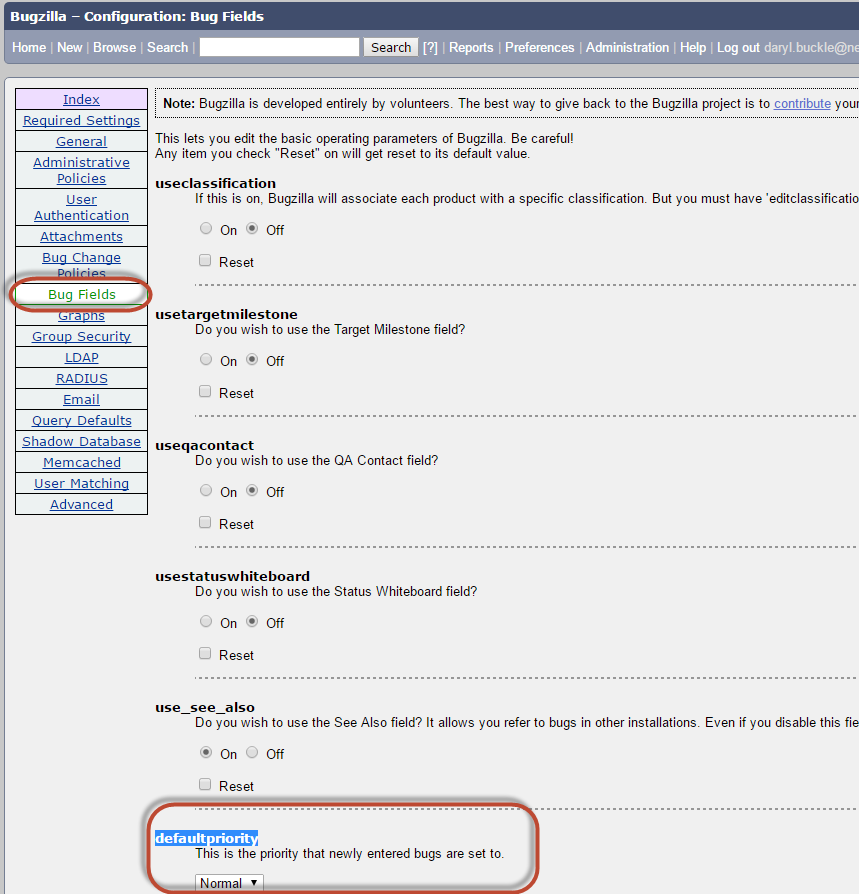The width and height of the screenshot is (859, 894).
Task: Open Query Defaults in sidebar
Action: tap(82, 420)
